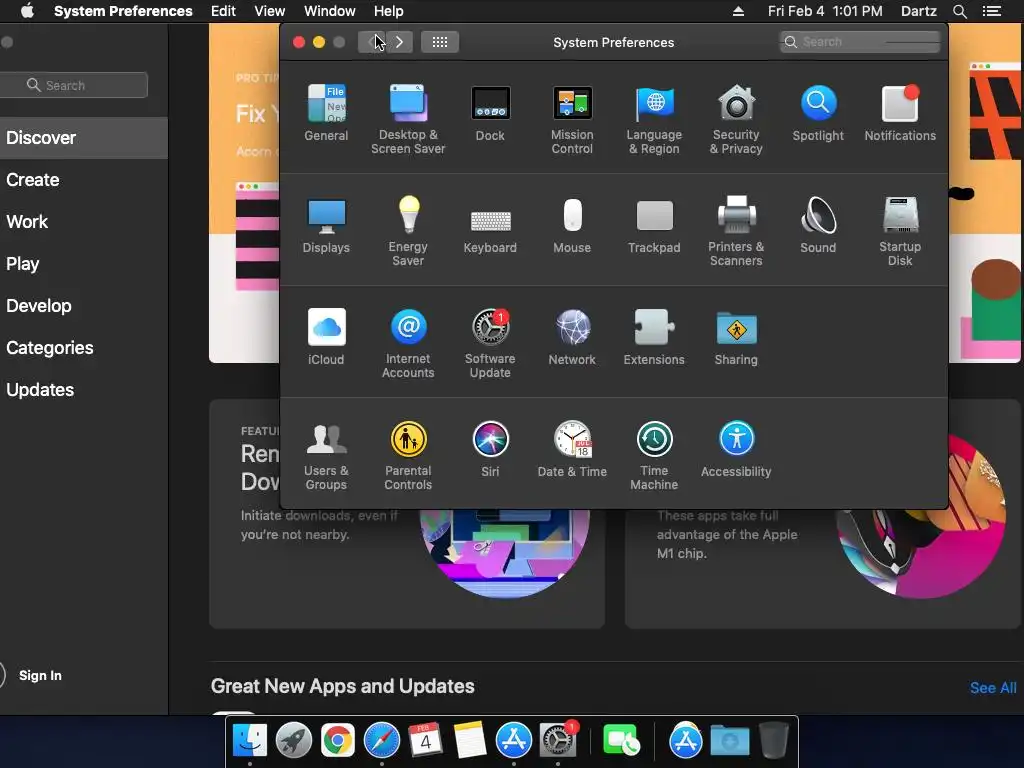The height and width of the screenshot is (768, 1024).
Task: Open Extensions preferences
Action: (x=654, y=336)
